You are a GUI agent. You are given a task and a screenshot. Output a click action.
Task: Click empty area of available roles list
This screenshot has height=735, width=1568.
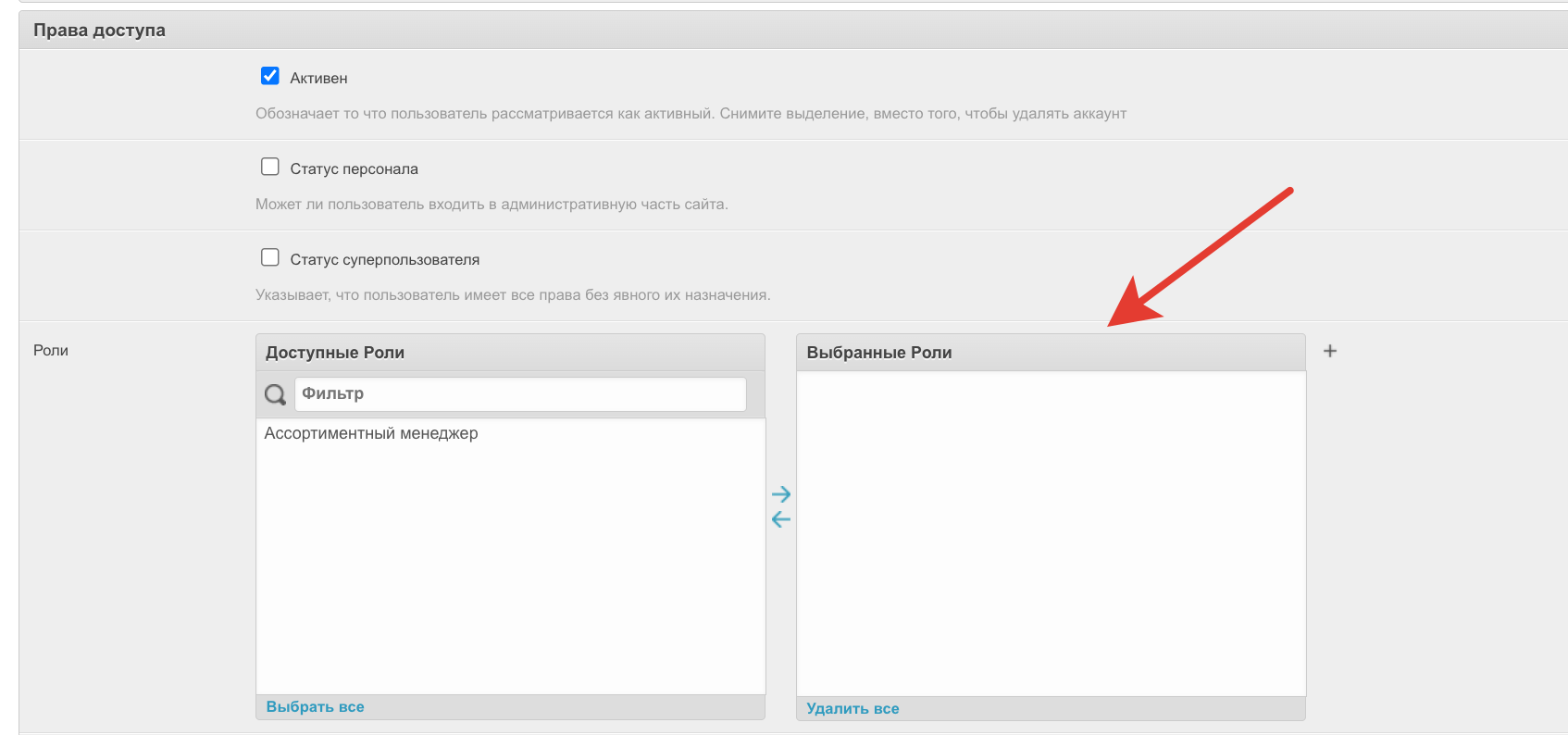pyautogui.click(x=509, y=574)
